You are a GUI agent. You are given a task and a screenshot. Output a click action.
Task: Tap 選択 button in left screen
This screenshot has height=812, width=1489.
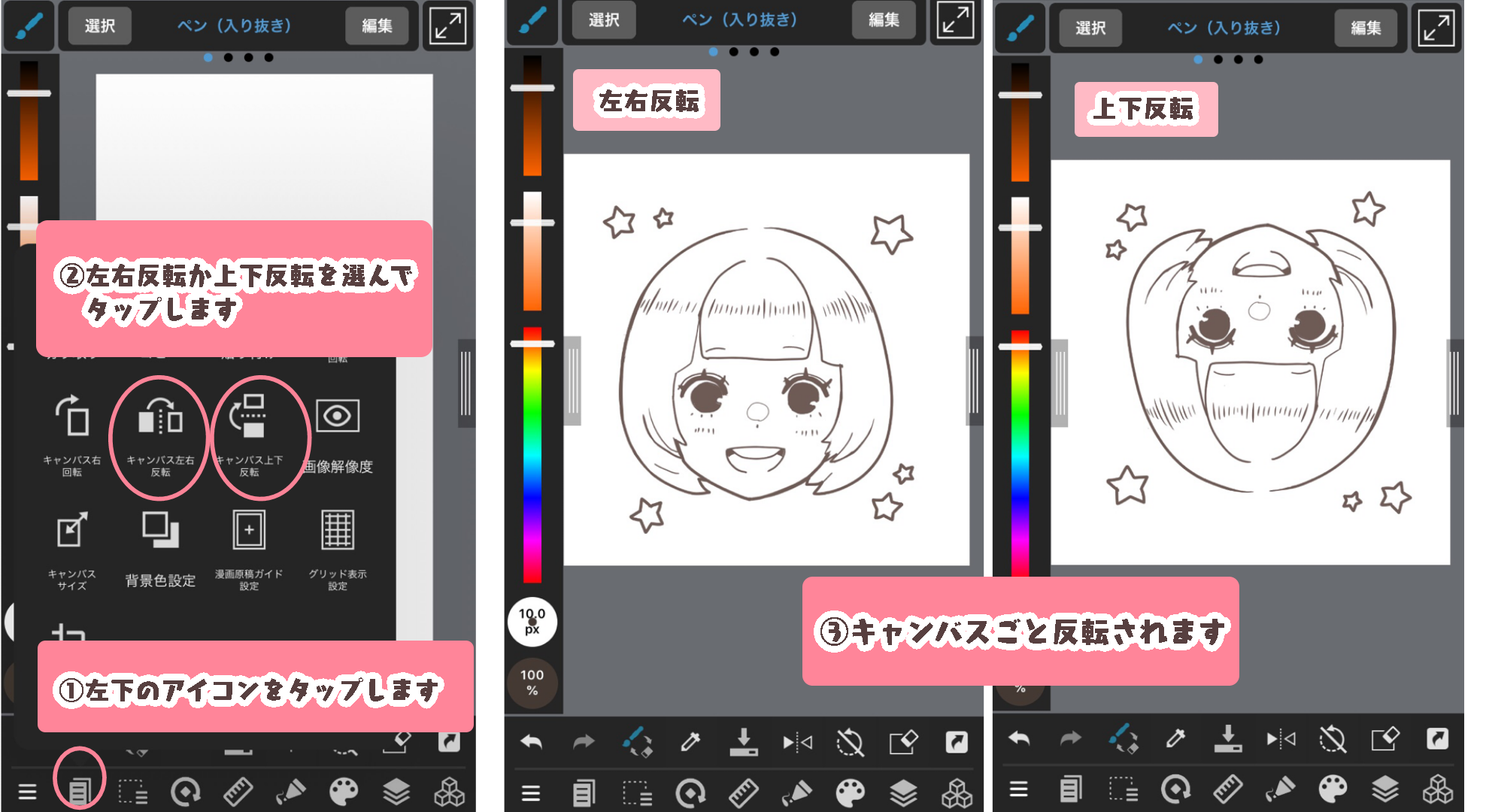tap(99, 26)
